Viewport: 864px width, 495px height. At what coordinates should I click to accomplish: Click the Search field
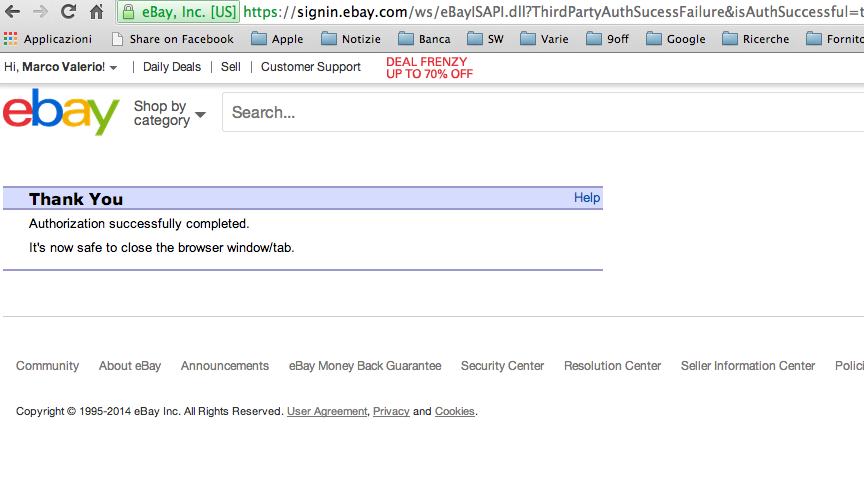pos(543,112)
